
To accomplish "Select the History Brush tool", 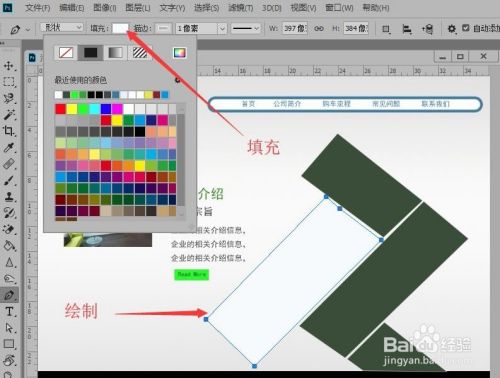I will (9, 213).
